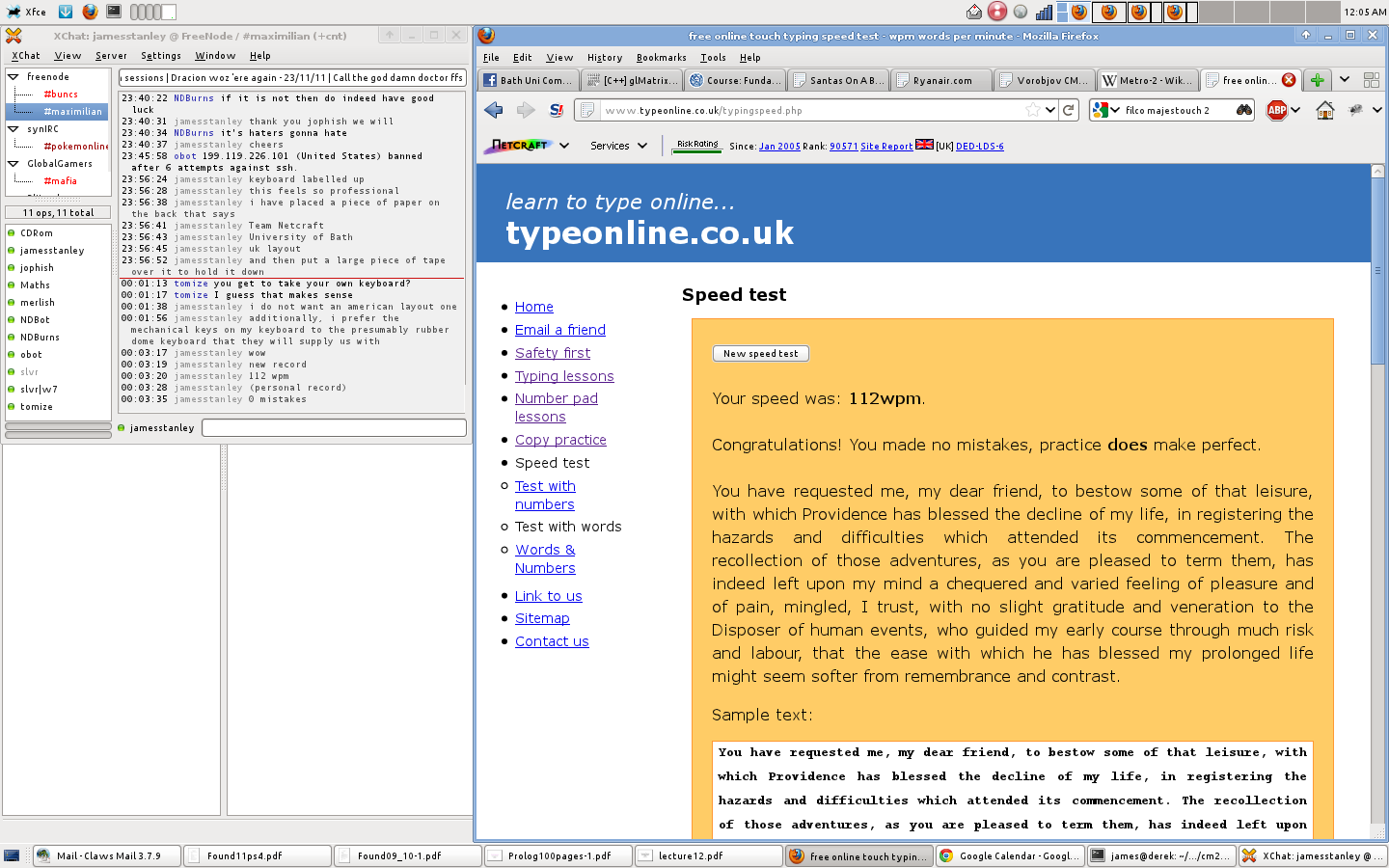The width and height of the screenshot is (1389, 868).
Task: Expand the Netcraft Services dropdown
Action: click(618, 146)
